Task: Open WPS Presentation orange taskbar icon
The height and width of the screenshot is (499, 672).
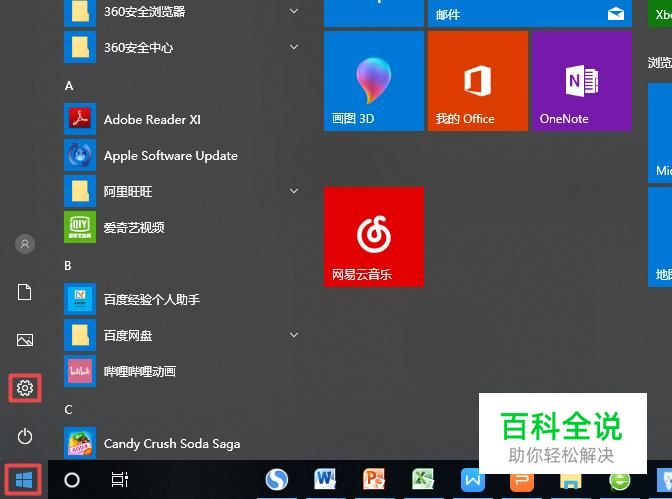Action: [x=522, y=483]
